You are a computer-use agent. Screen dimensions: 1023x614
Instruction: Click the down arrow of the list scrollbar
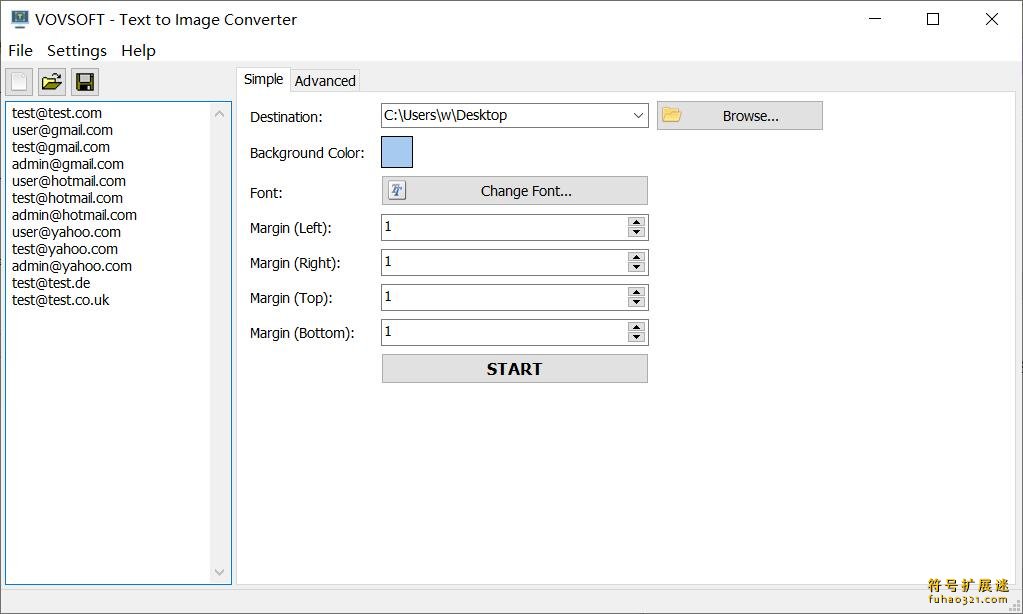pos(219,572)
